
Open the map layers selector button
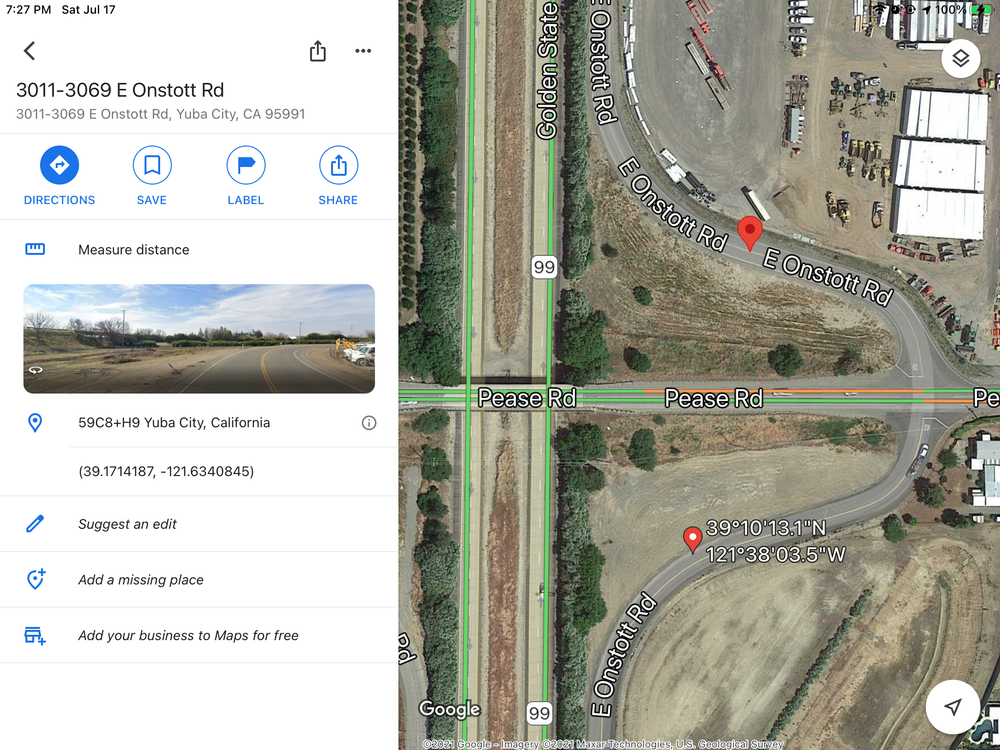[x=960, y=59]
